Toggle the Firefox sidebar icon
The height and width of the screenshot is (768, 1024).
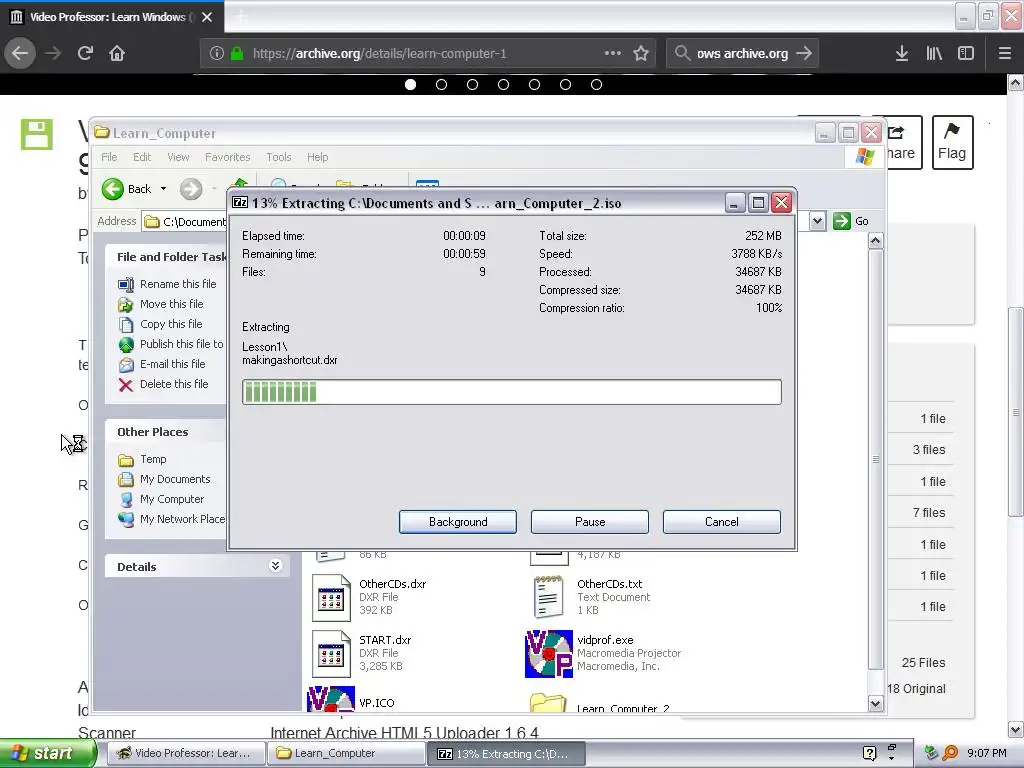tap(965, 54)
